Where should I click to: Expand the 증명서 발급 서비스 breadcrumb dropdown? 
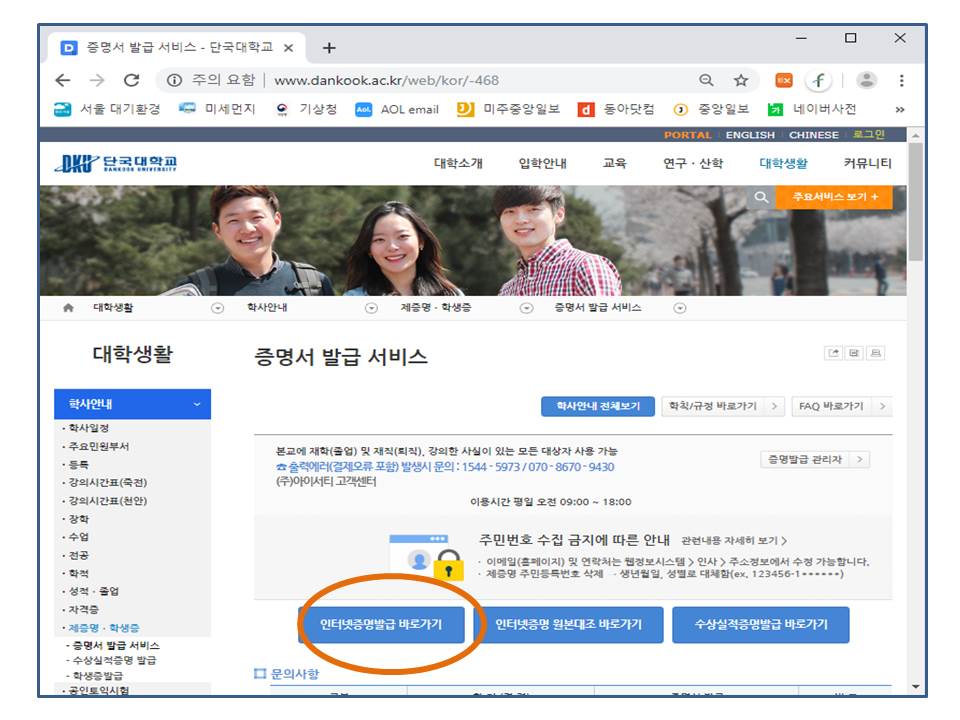coord(680,308)
